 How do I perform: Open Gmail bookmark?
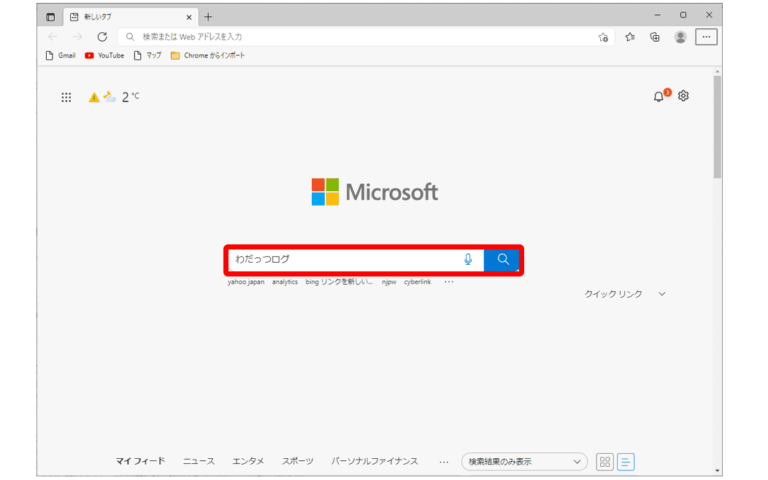pyautogui.click(x=61, y=55)
